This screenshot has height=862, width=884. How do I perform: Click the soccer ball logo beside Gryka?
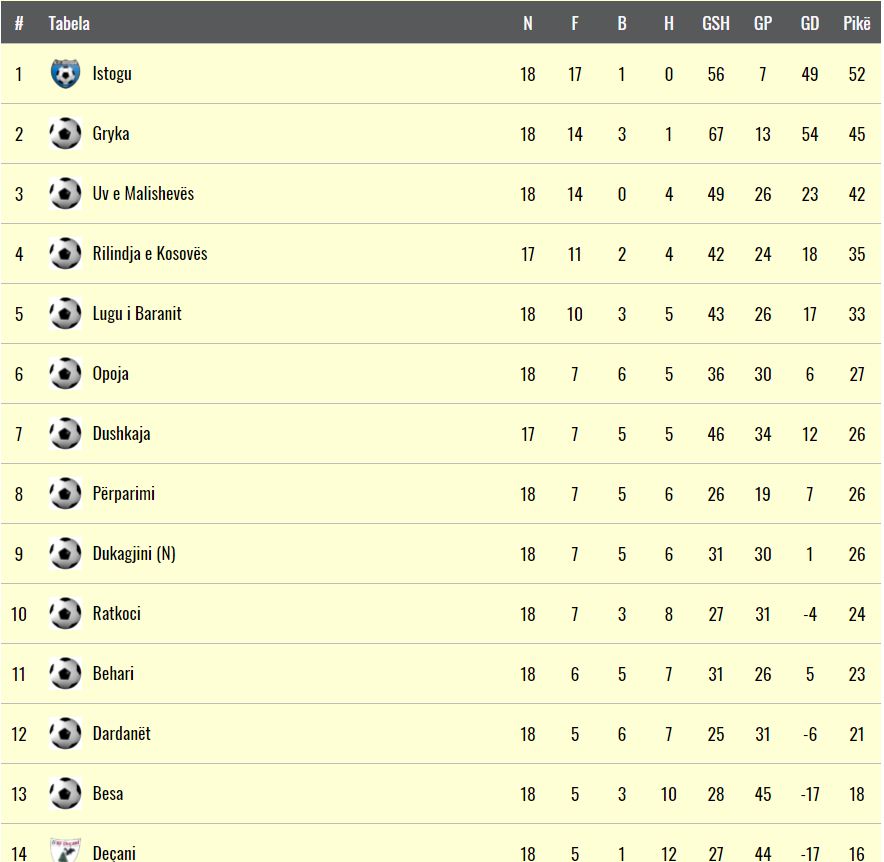(65, 134)
